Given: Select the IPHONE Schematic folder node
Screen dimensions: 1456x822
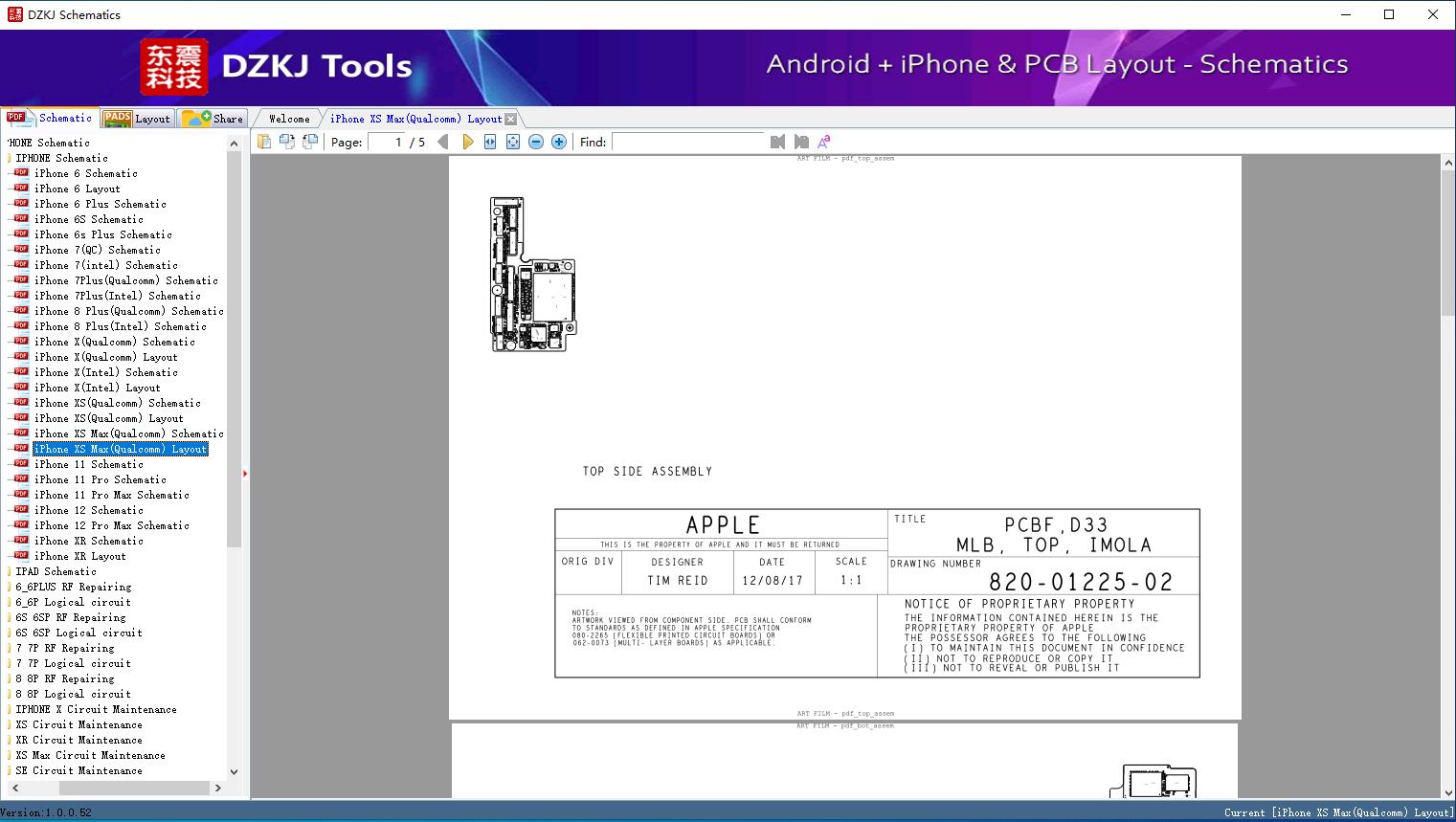Looking at the screenshot, I should [61, 158].
